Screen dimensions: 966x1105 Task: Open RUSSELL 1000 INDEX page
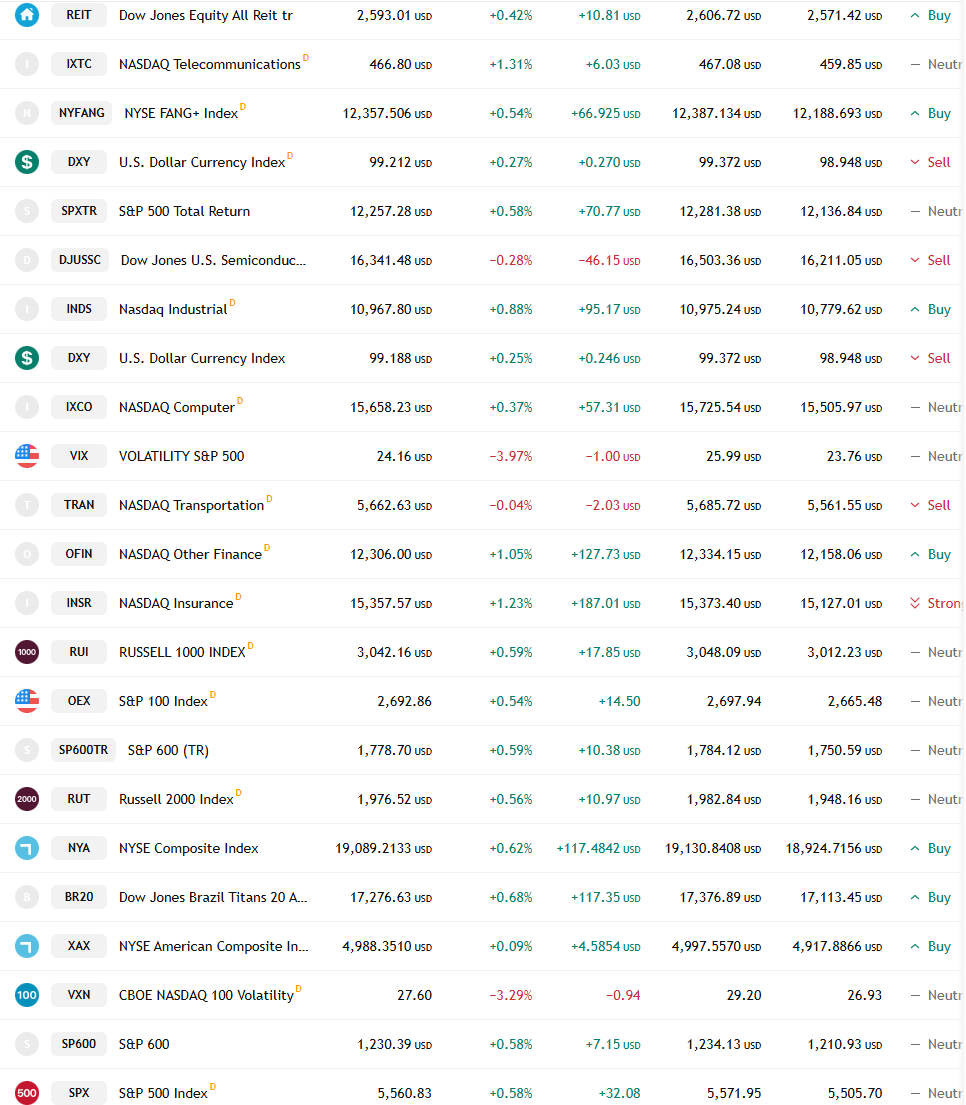click(x=182, y=653)
